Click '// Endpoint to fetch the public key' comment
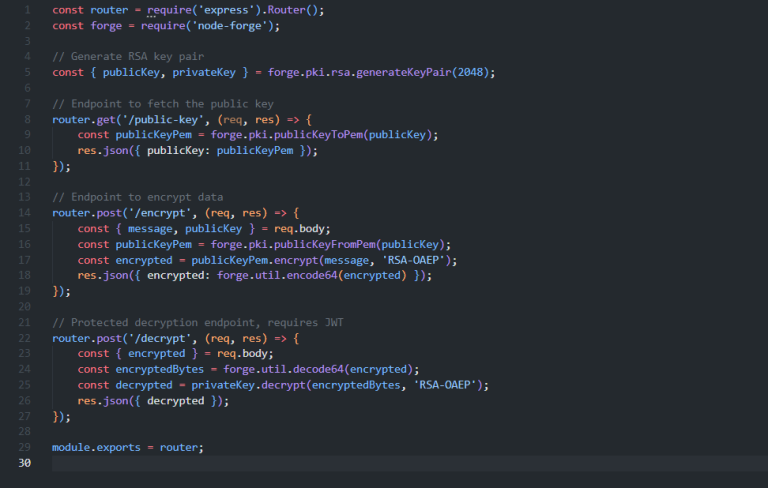768x488 pixels. 163,104
